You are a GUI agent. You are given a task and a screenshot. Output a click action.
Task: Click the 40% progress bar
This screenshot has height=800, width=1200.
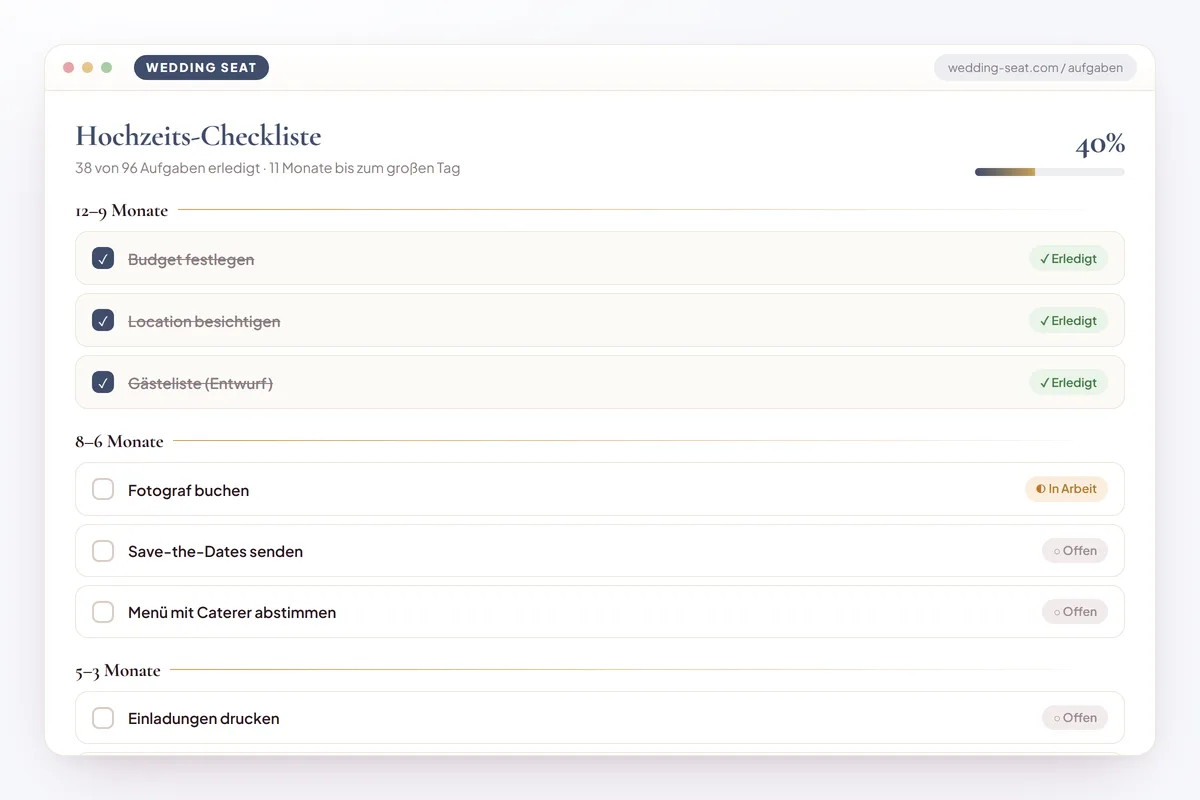(1050, 172)
